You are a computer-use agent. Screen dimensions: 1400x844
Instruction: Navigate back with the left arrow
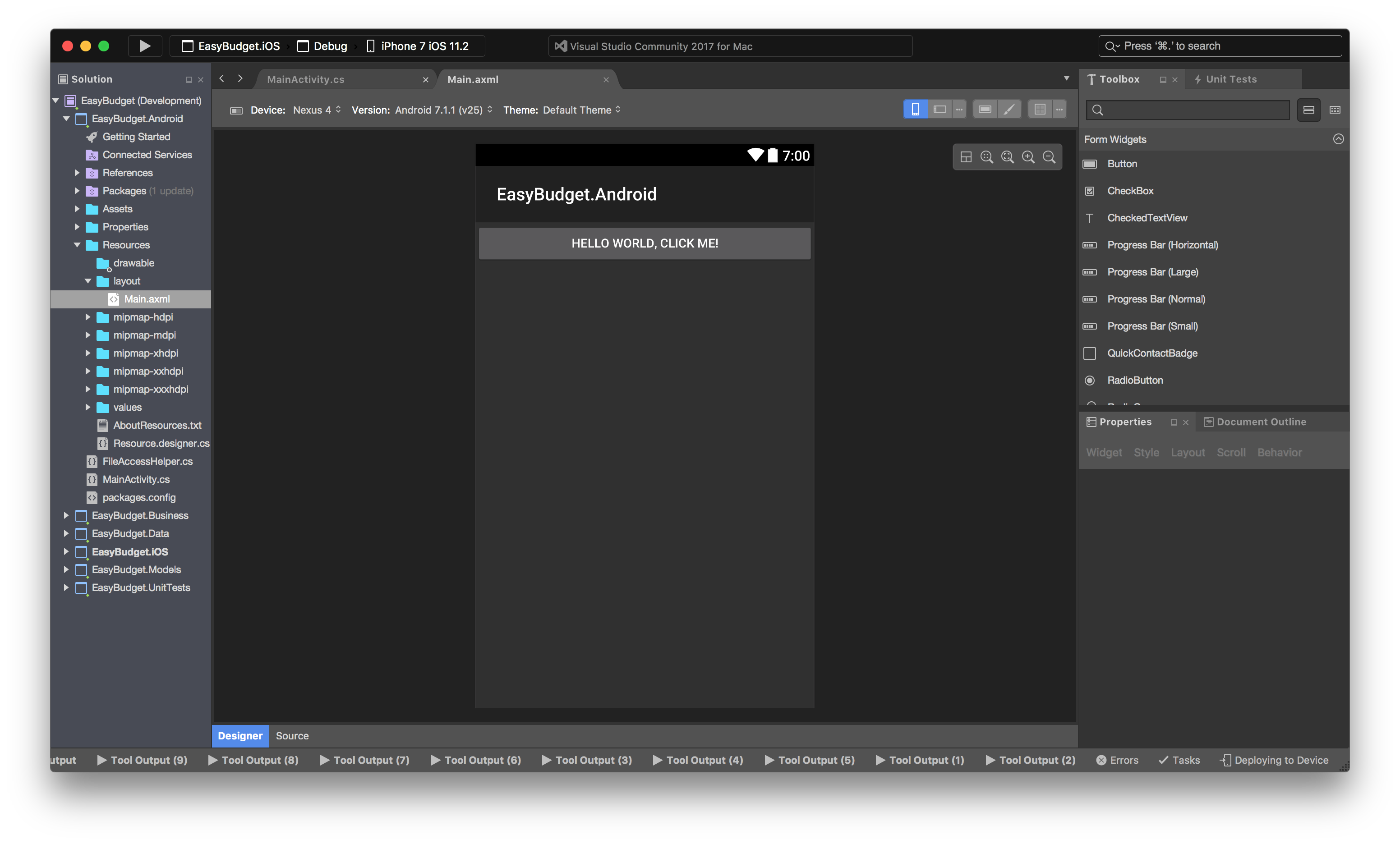tap(222, 78)
